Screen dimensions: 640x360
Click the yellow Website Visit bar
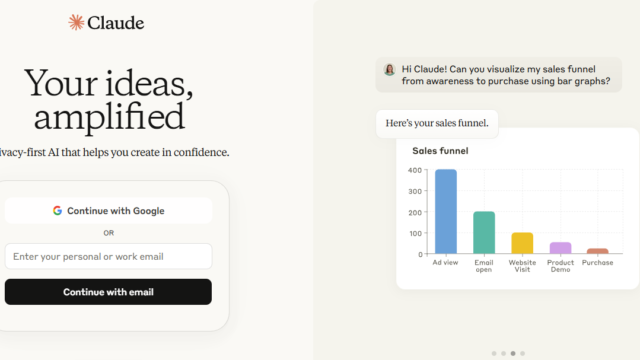coord(522,243)
